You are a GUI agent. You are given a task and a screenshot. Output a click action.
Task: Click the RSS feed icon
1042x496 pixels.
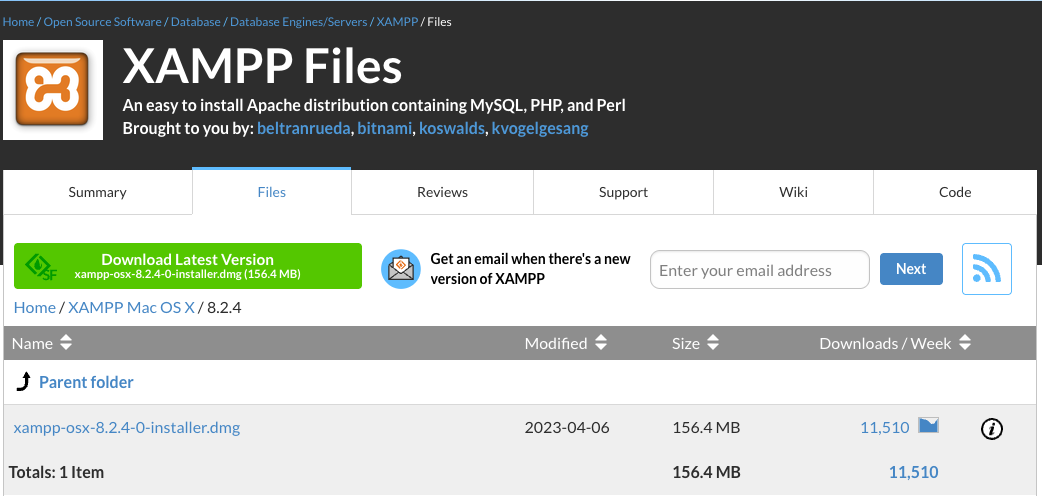986,269
